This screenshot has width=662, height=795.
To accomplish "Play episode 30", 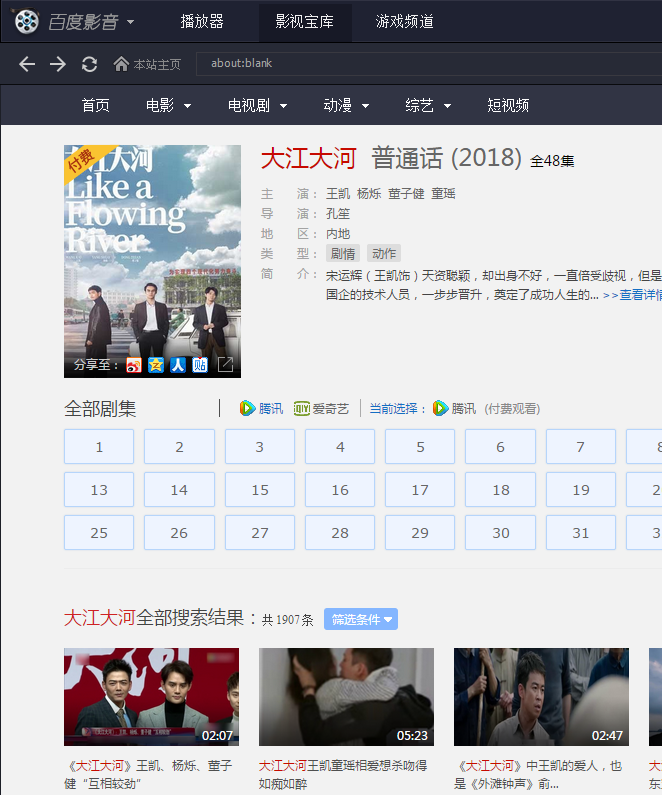I will [x=500, y=533].
